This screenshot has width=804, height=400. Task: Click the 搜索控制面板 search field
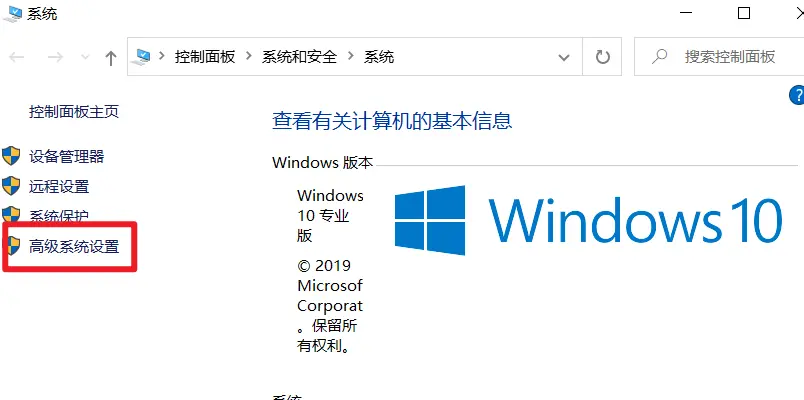click(719, 56)
